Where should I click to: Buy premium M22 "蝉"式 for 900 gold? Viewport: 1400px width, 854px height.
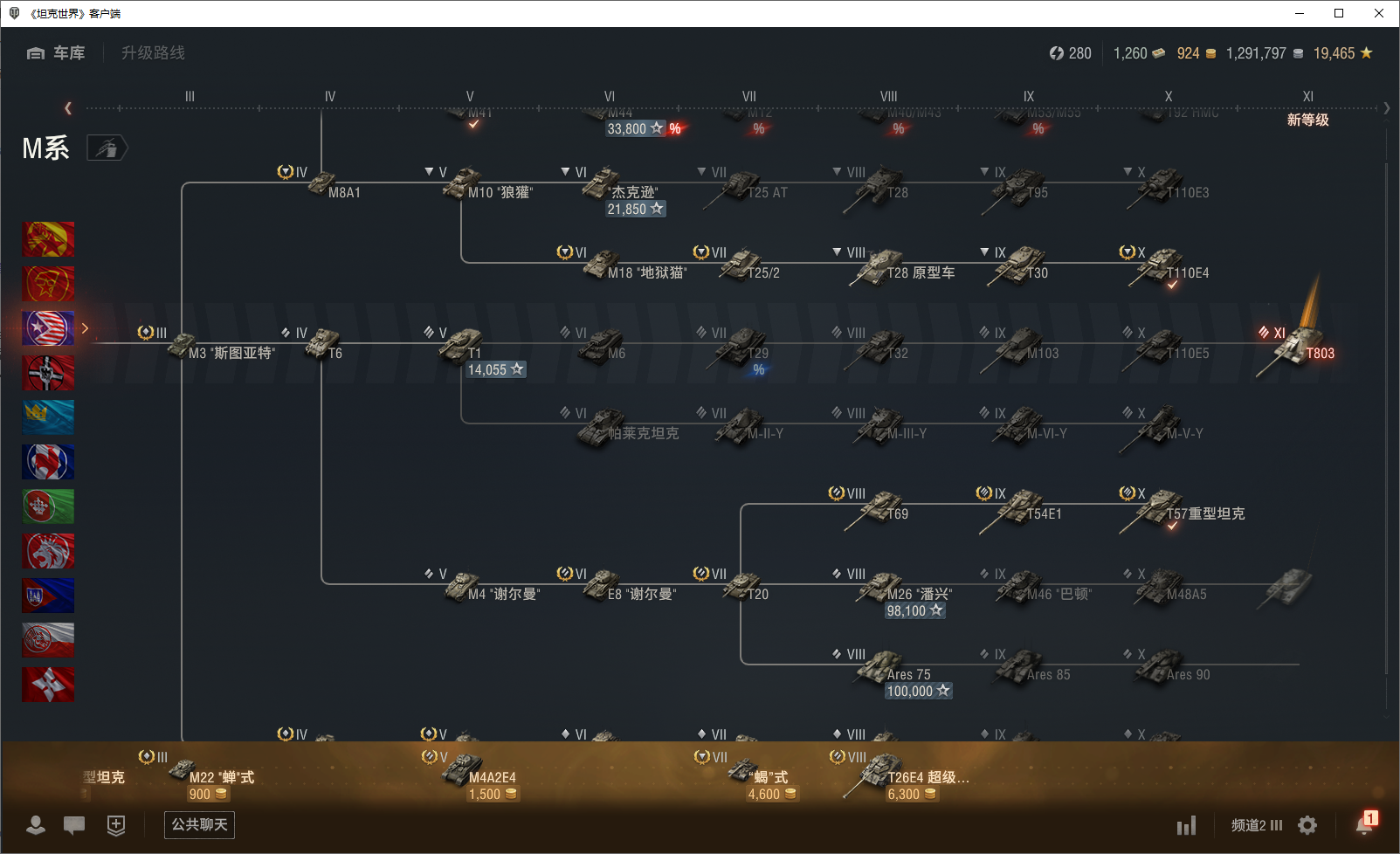pyautogui.click(x=209, y=794)
